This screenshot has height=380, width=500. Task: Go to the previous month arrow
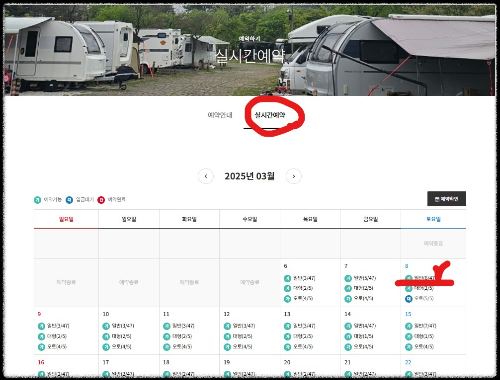click(206, 176)
